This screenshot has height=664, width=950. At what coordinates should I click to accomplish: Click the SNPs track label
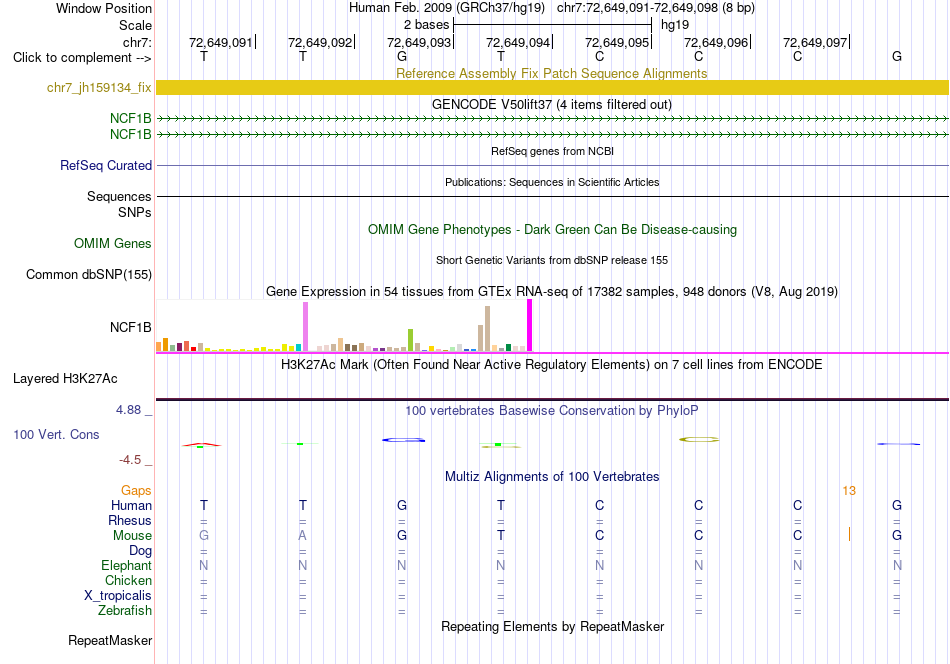pos(135,213)
